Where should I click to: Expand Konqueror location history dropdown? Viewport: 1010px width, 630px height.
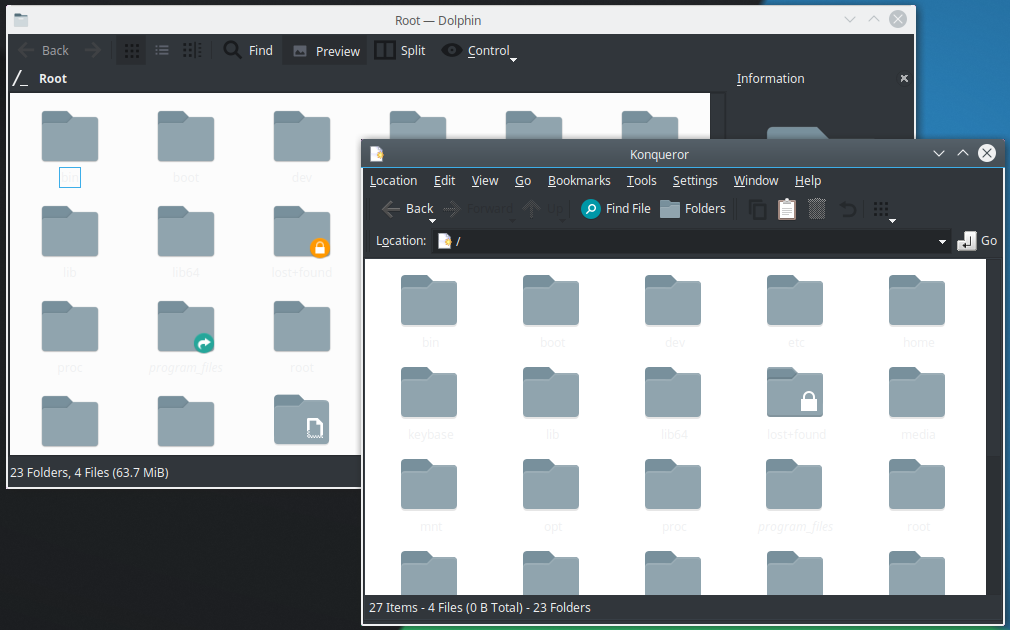[x=942, y=242]
